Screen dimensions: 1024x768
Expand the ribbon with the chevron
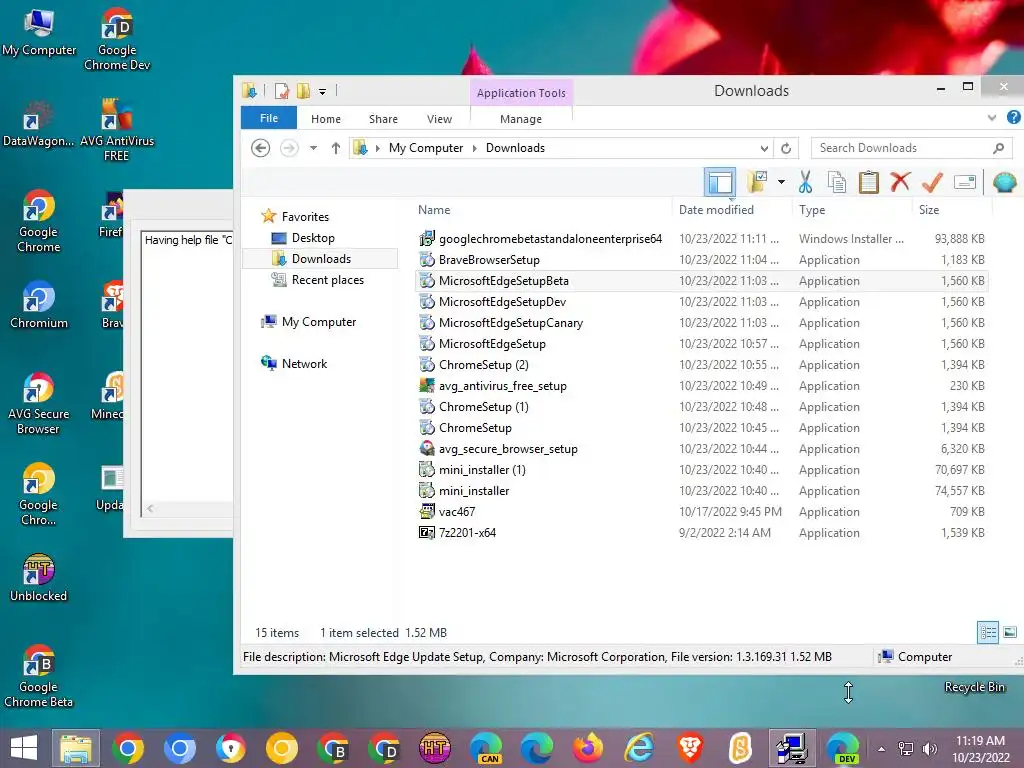point(992,118)
